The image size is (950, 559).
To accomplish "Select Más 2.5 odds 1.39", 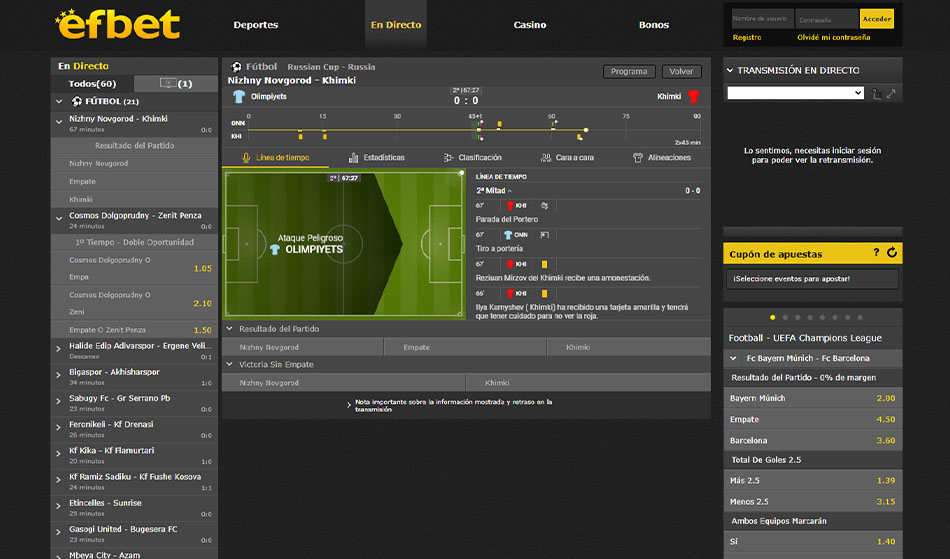I will coord(812,480).
